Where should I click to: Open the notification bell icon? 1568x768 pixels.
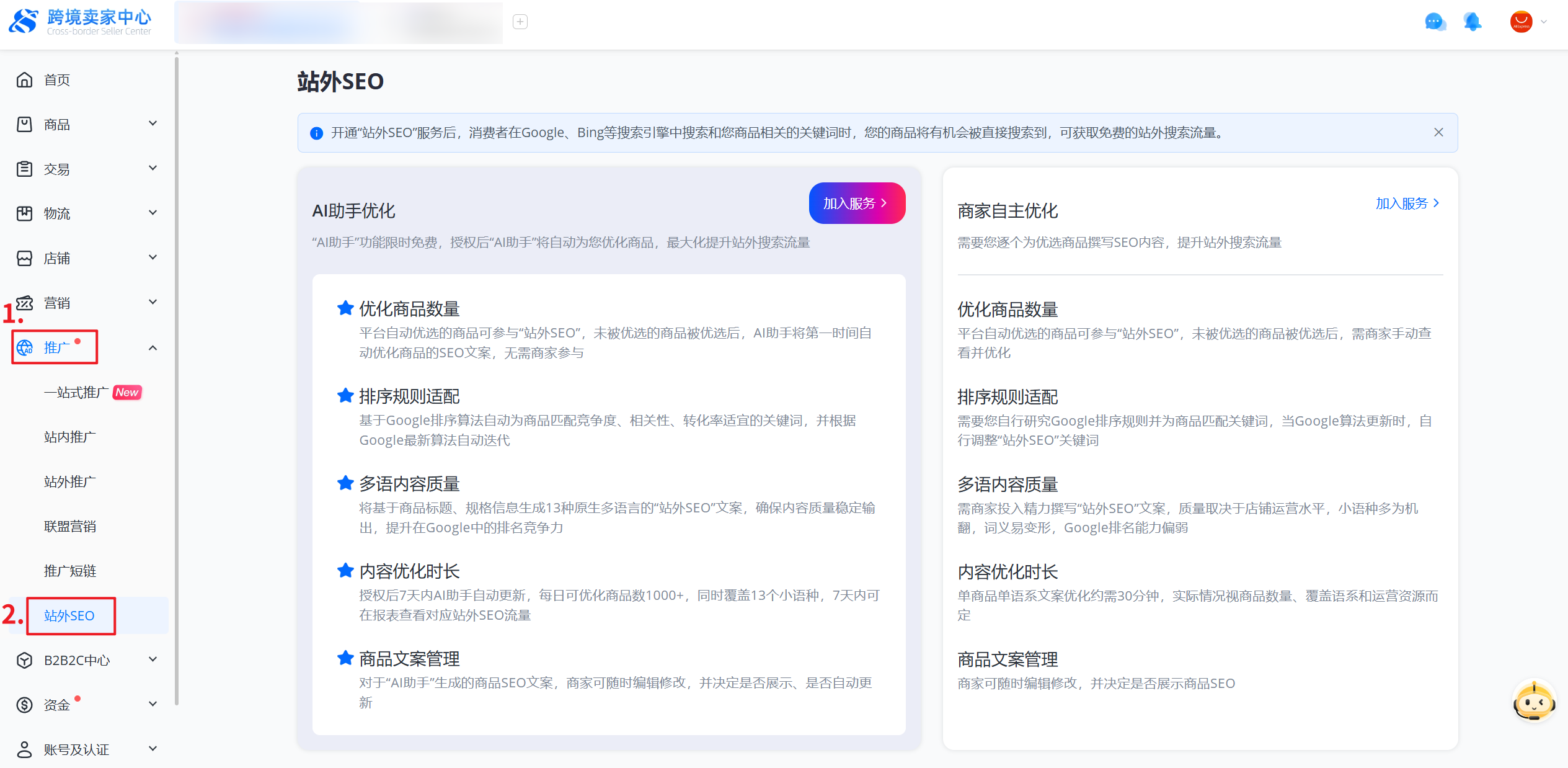(1473, 22)
